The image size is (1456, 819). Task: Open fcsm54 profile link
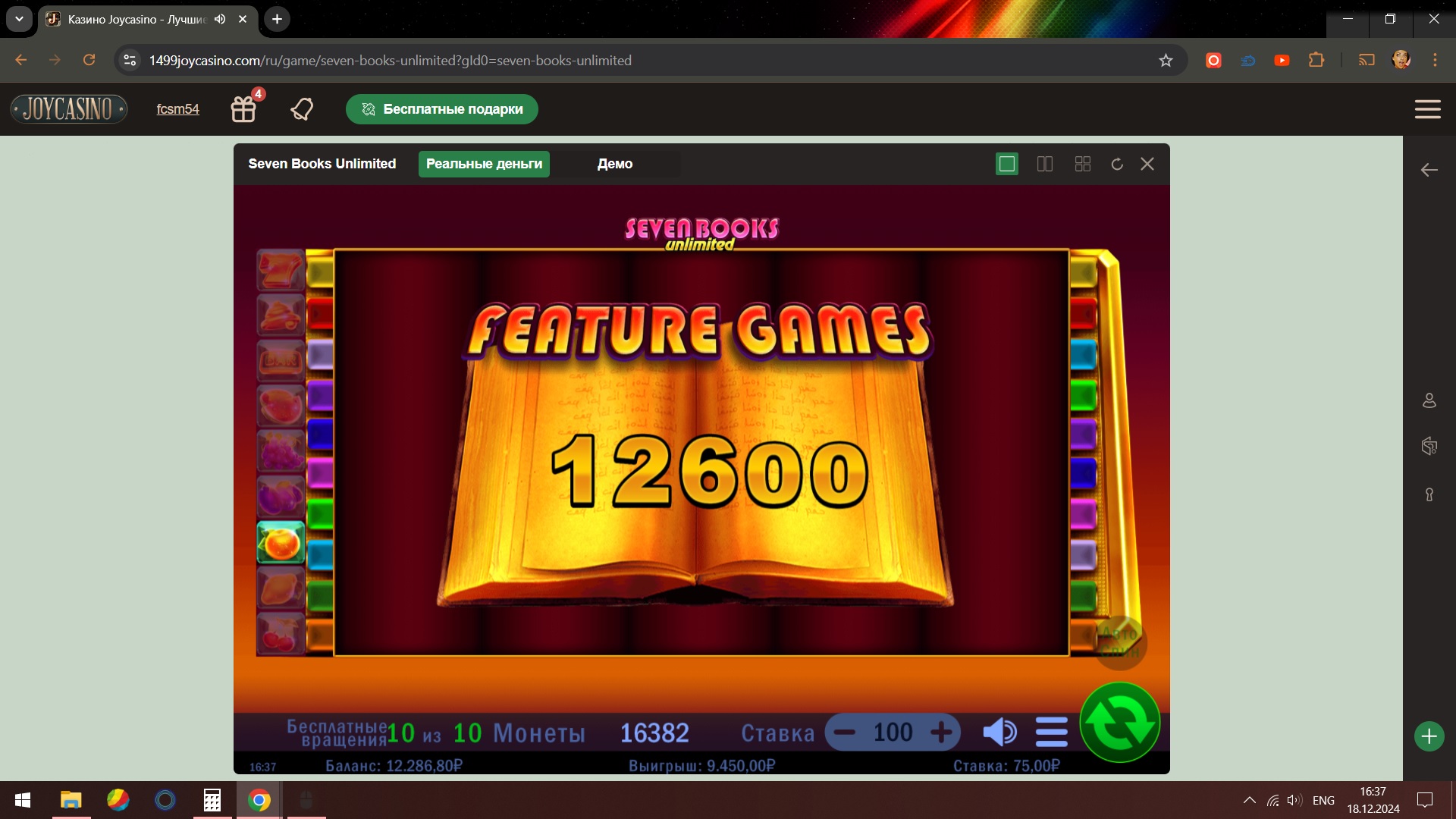click(177, 109)
